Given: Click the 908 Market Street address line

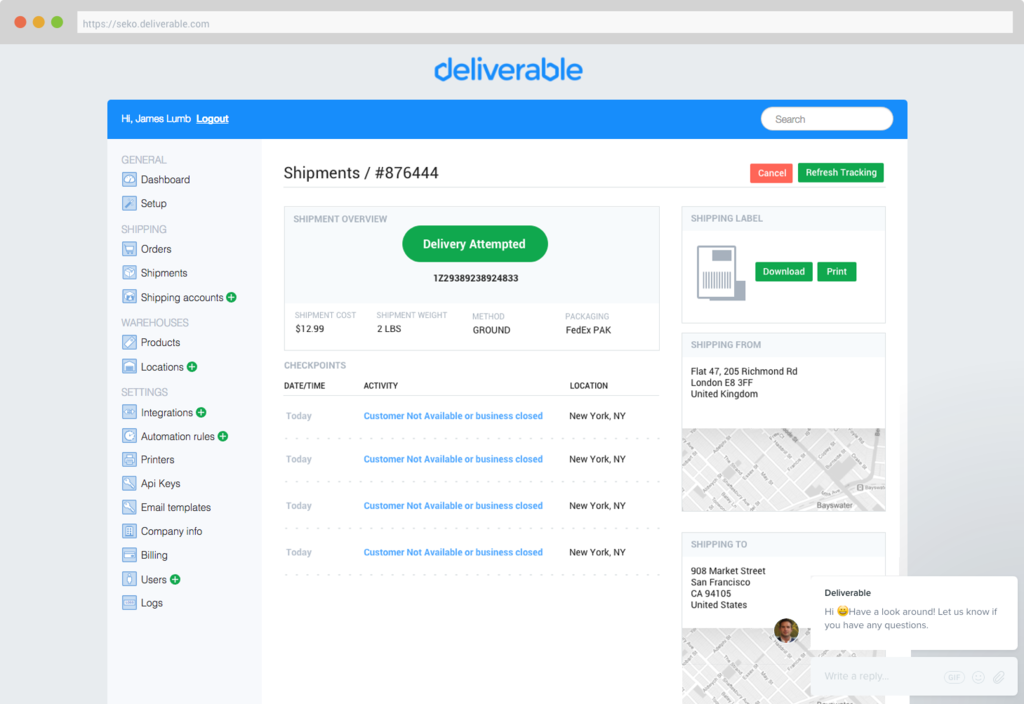Looking at the screenshot, I should coord(728,571).
